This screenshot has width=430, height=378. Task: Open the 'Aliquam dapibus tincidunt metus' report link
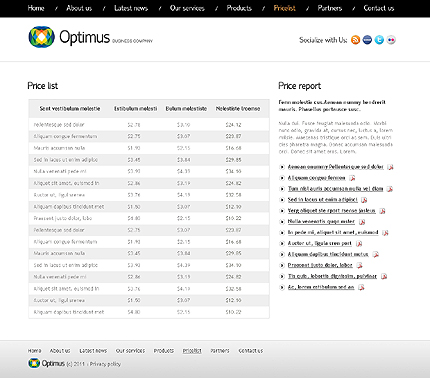(328, 254)
